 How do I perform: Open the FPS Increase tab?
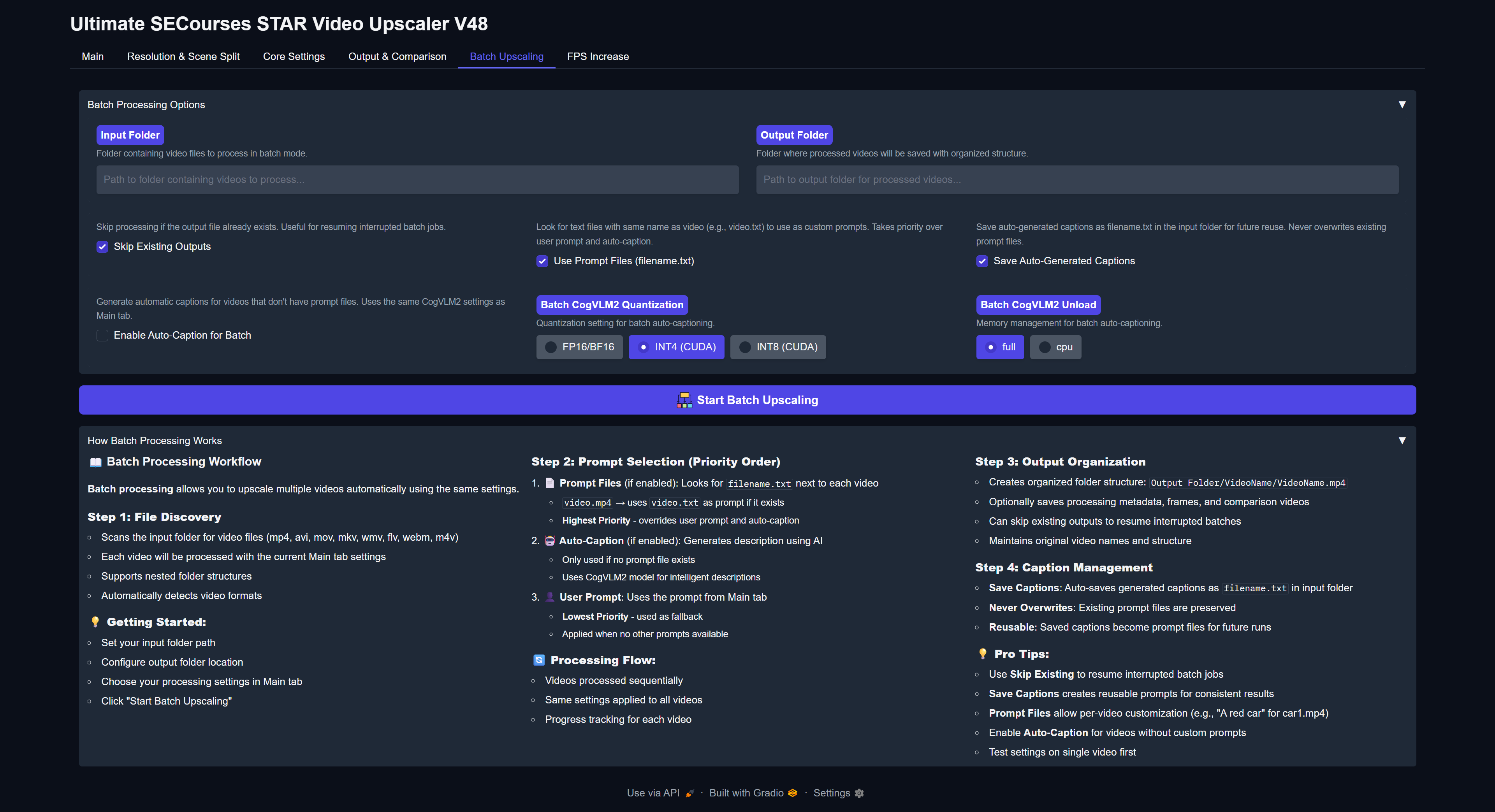(x=597, y=56)
